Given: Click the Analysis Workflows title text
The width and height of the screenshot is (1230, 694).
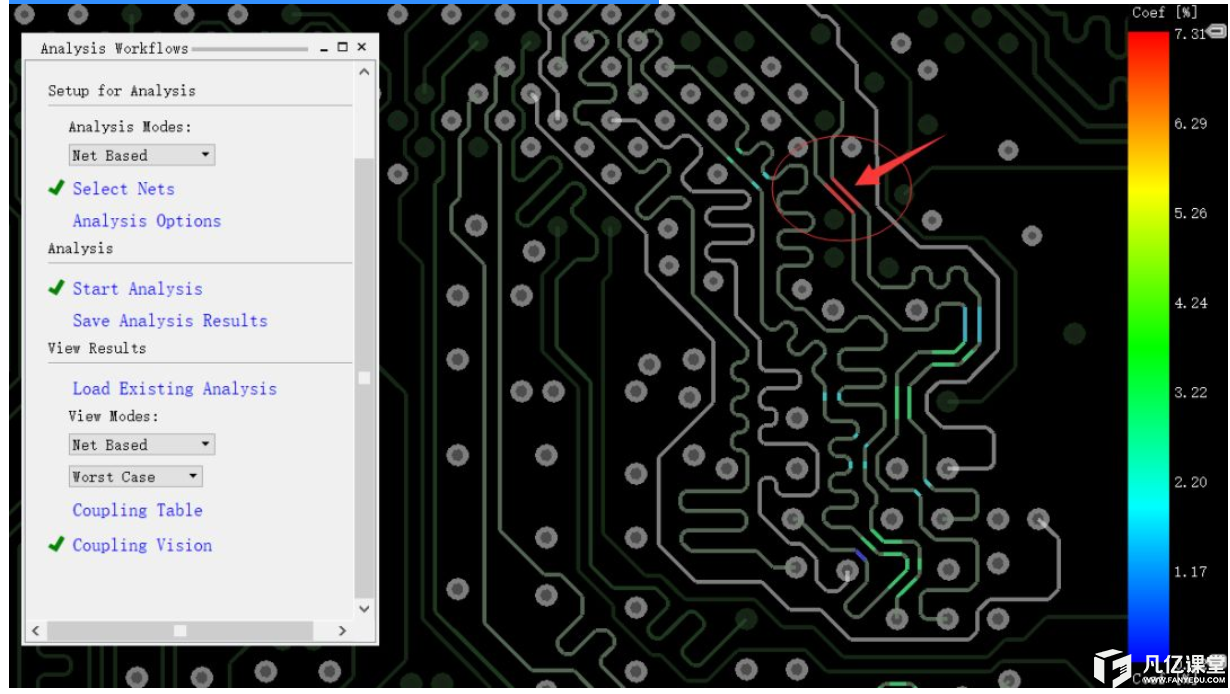Looking at the screenshot, I should [114, 48].
